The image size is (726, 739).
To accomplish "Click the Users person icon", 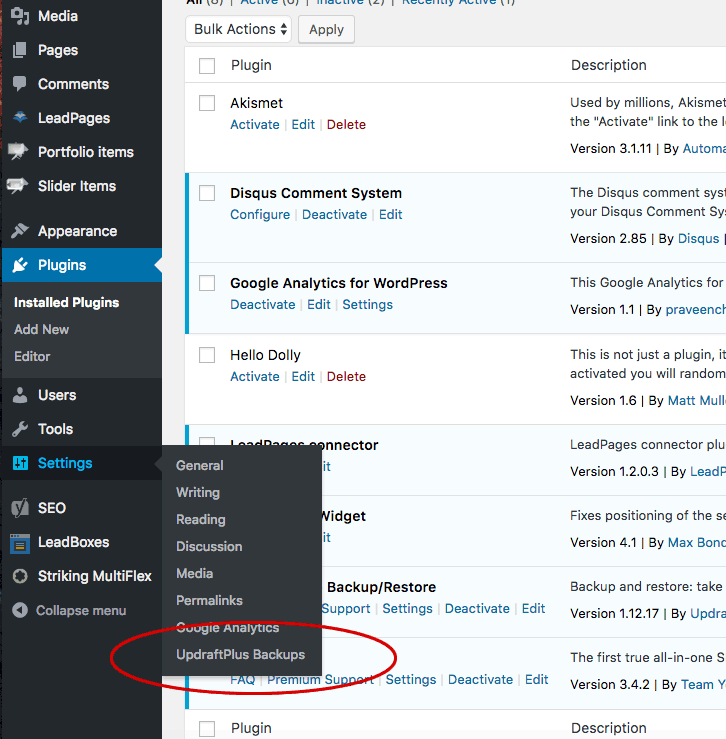I will [x=20, y=395].
